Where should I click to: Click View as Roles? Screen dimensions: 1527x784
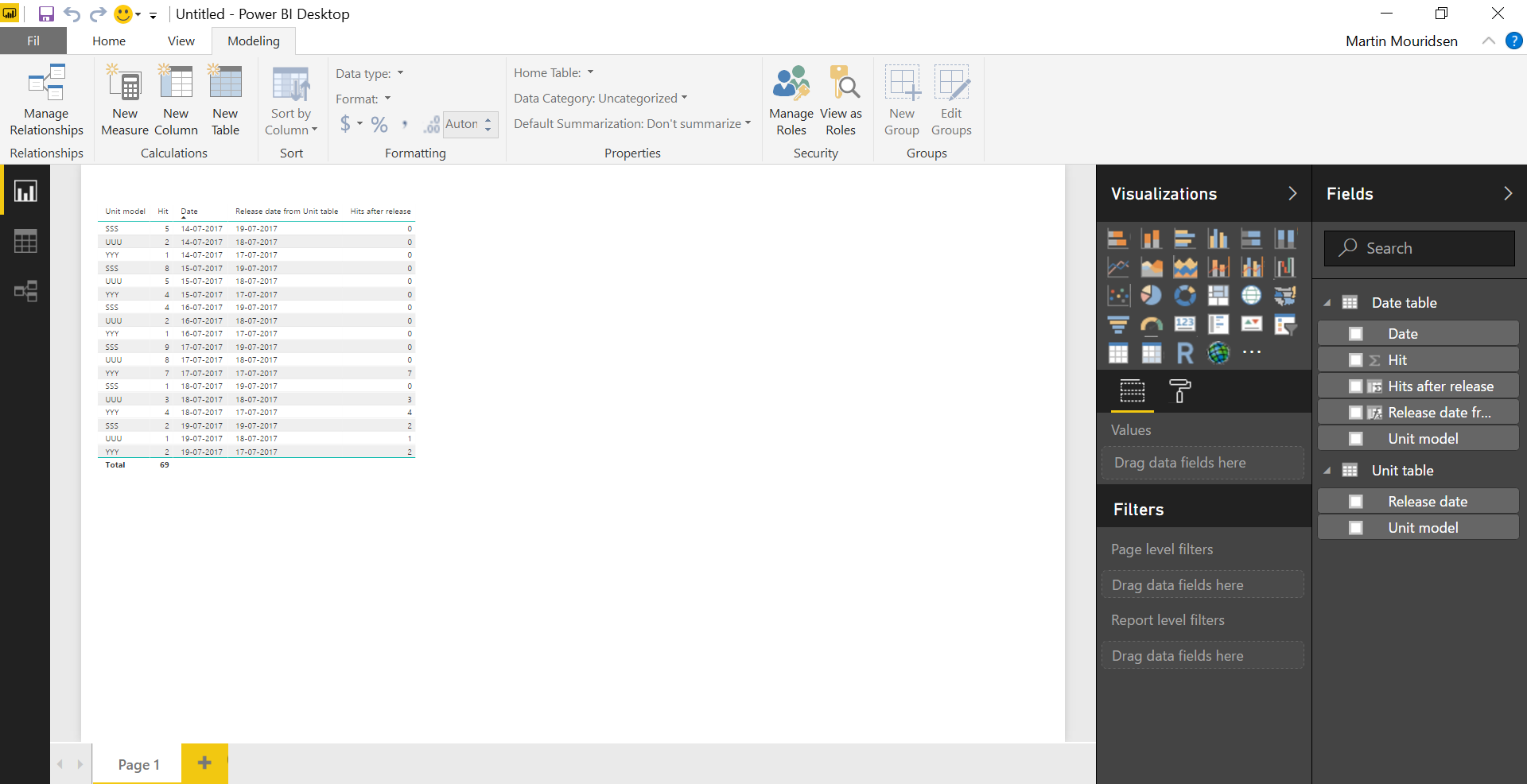(x=841, y=101)
